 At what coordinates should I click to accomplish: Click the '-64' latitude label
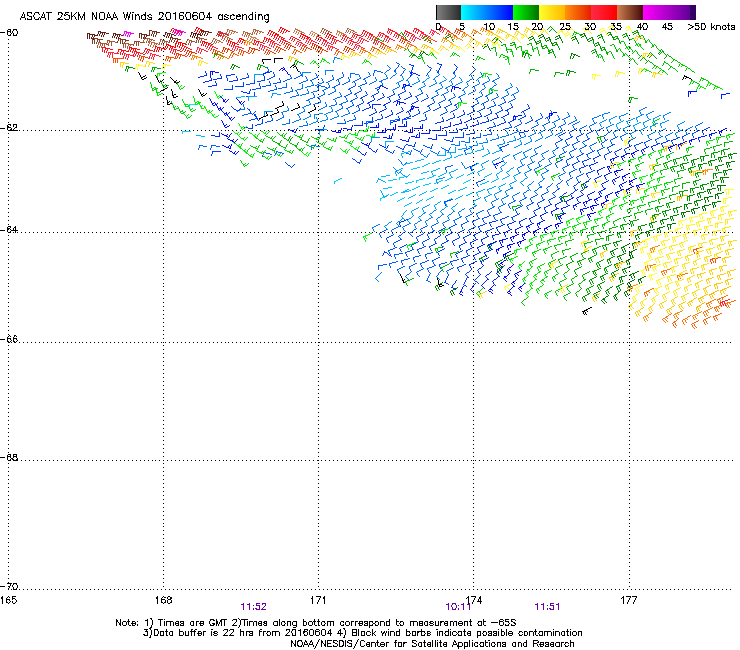coord(9,230)
